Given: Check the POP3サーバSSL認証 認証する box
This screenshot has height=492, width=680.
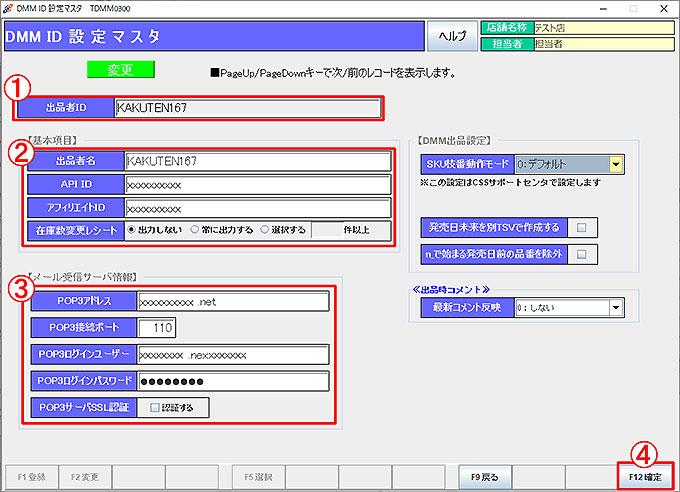Looking at the screenshot, I should [x=154, y=407].
